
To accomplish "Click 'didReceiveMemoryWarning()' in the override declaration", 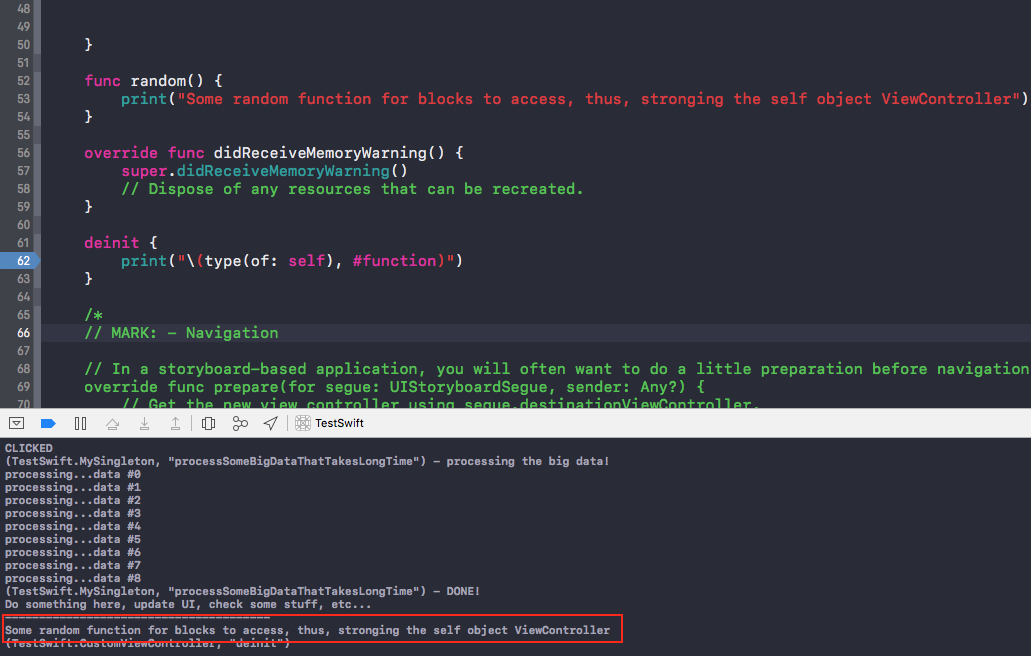I will tap(329, 153).
